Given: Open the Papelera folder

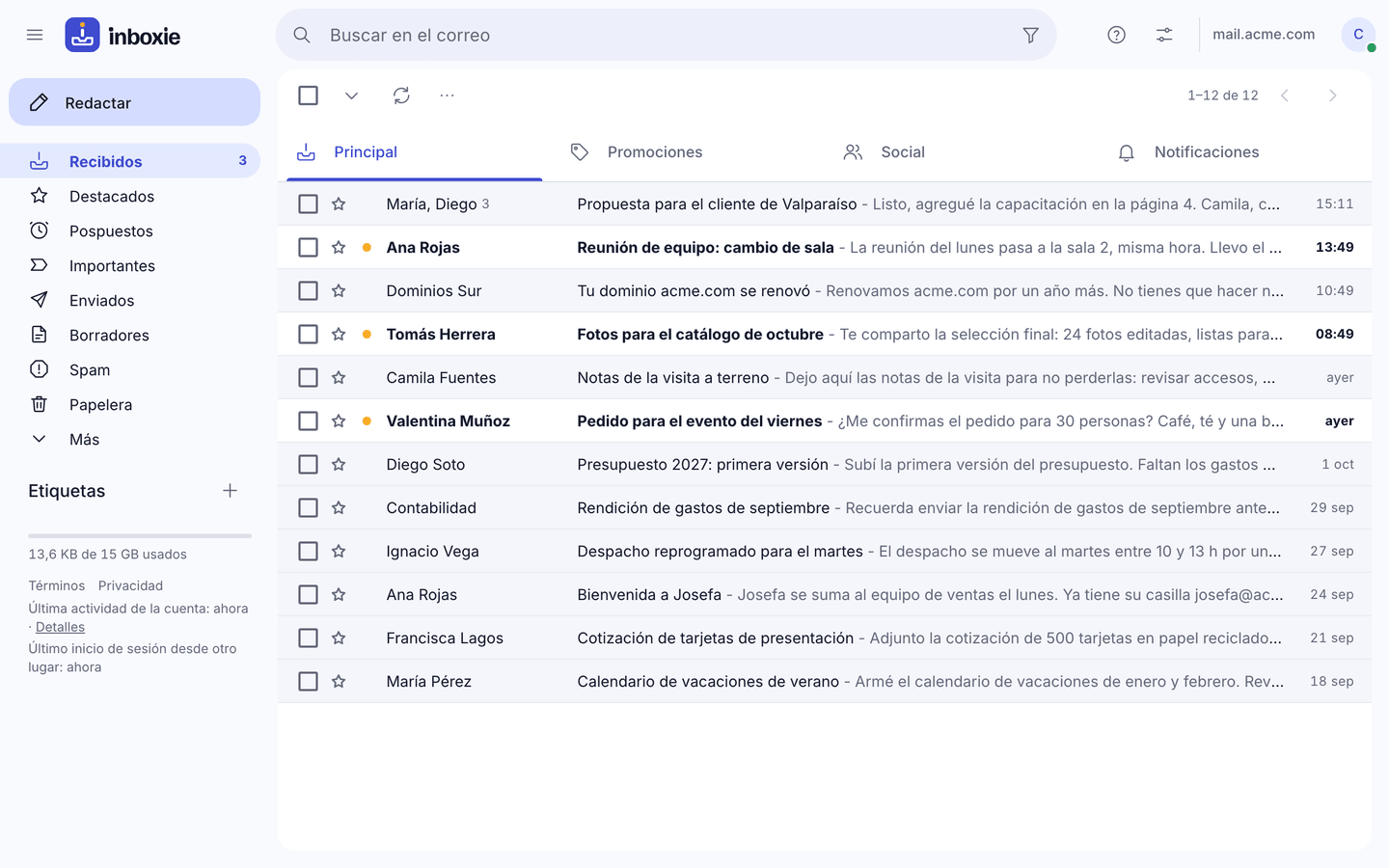Looking at the screenshot, I should coord(130,404).
